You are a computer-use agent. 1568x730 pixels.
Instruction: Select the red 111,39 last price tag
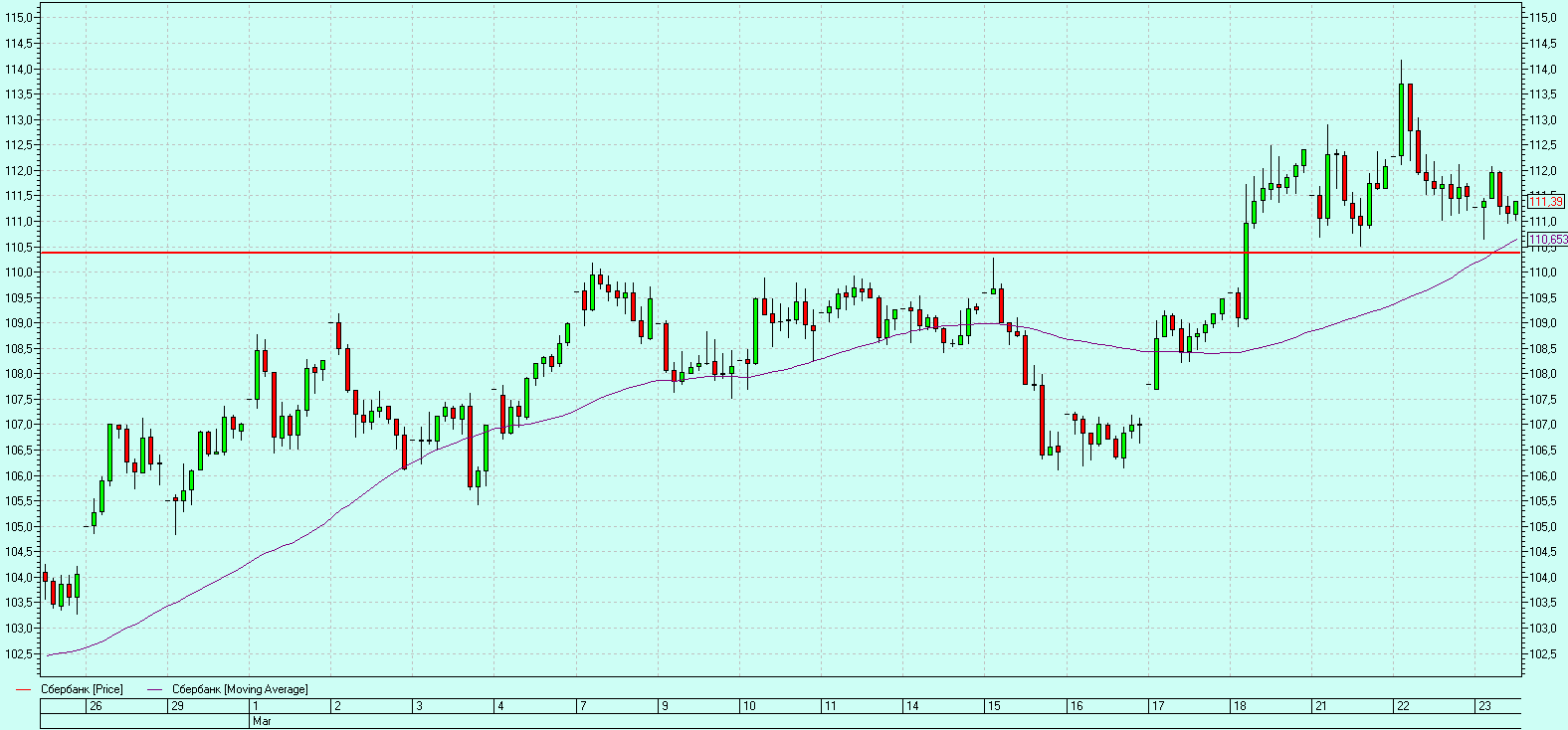pyautogui.click(x=1546, y=202)
